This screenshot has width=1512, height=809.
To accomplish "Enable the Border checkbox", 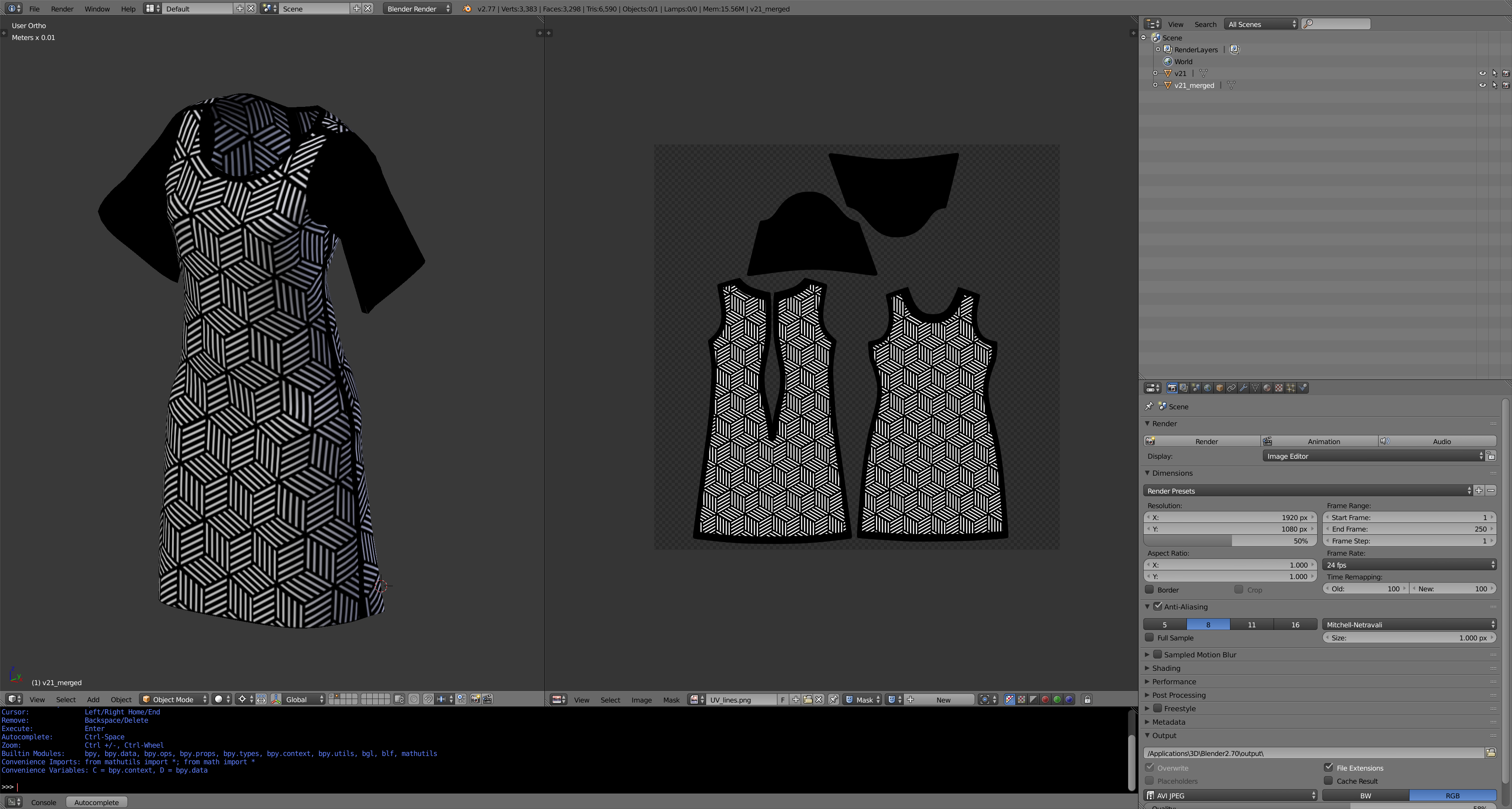I will pos(1150,590).
